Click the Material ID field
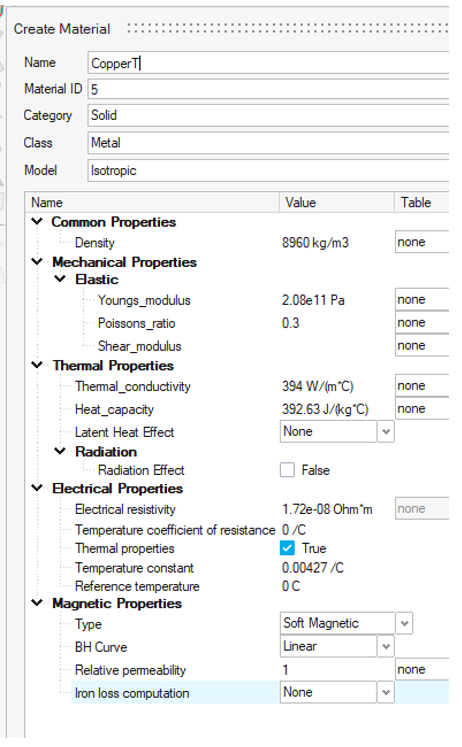Screen dimensions: 462x747 point(268,89)
